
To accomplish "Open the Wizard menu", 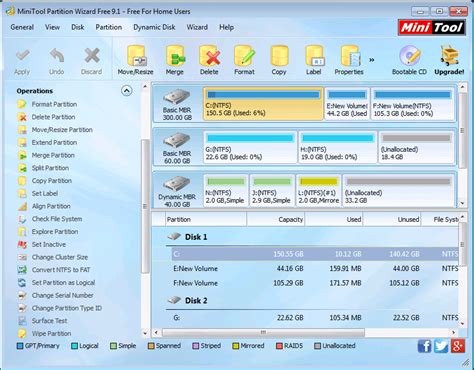I will 197,27.
